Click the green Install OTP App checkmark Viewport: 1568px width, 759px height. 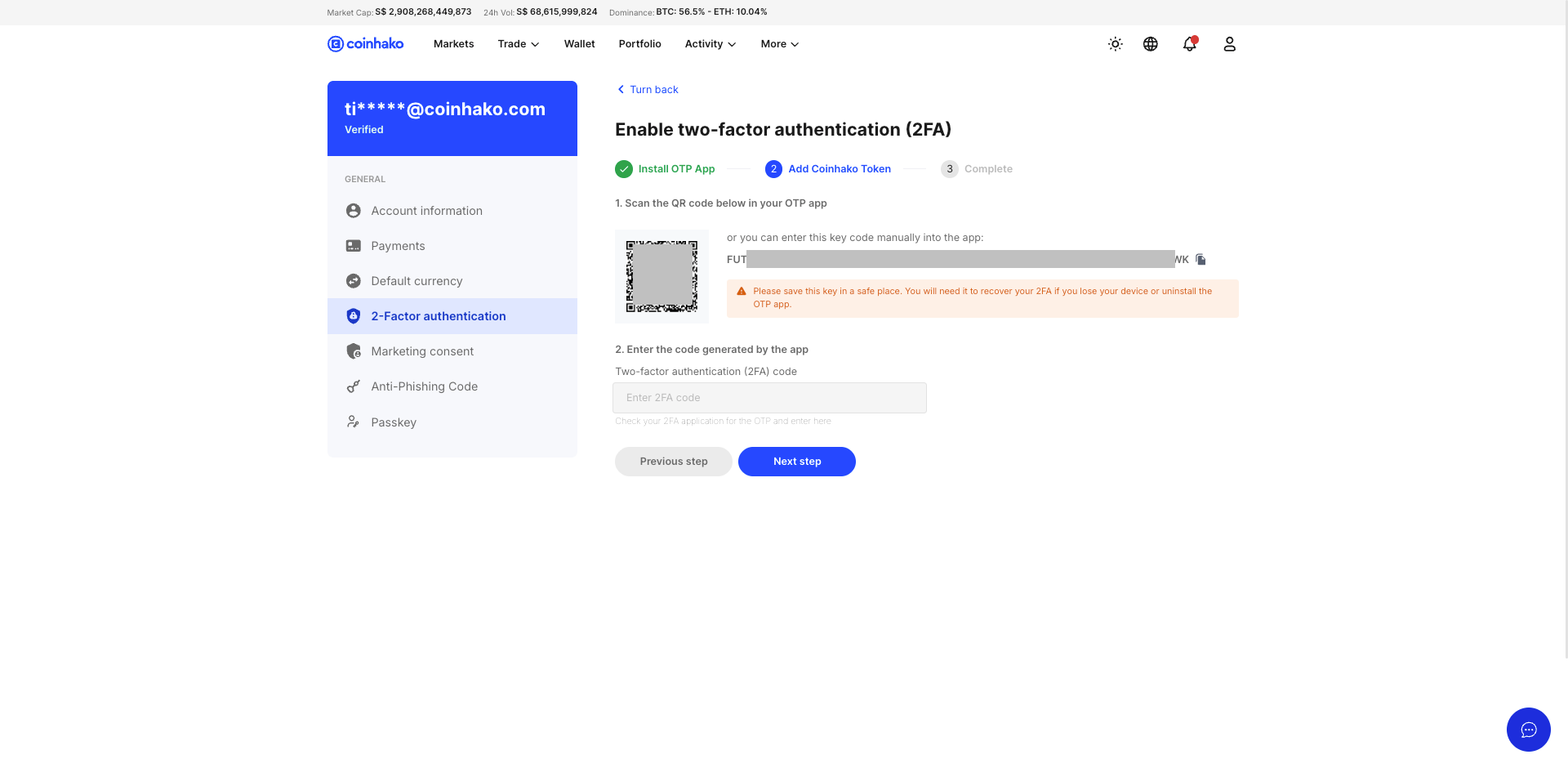624,169
